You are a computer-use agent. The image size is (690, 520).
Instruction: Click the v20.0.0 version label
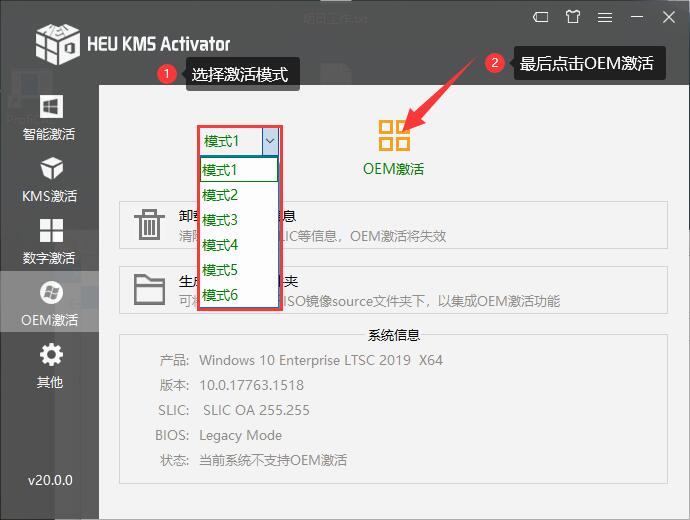click(x=50, y=480)
